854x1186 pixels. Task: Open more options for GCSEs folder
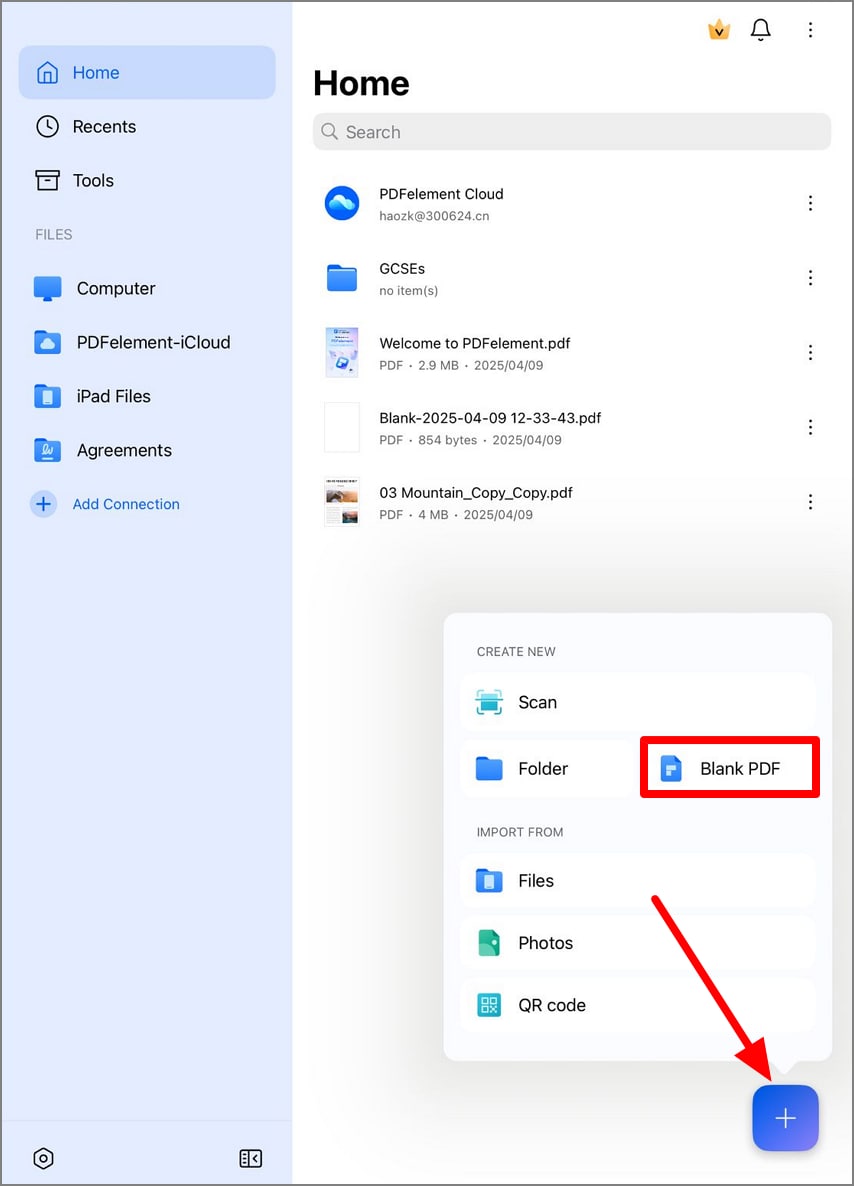pyautogui.click(x=810, y=278)
